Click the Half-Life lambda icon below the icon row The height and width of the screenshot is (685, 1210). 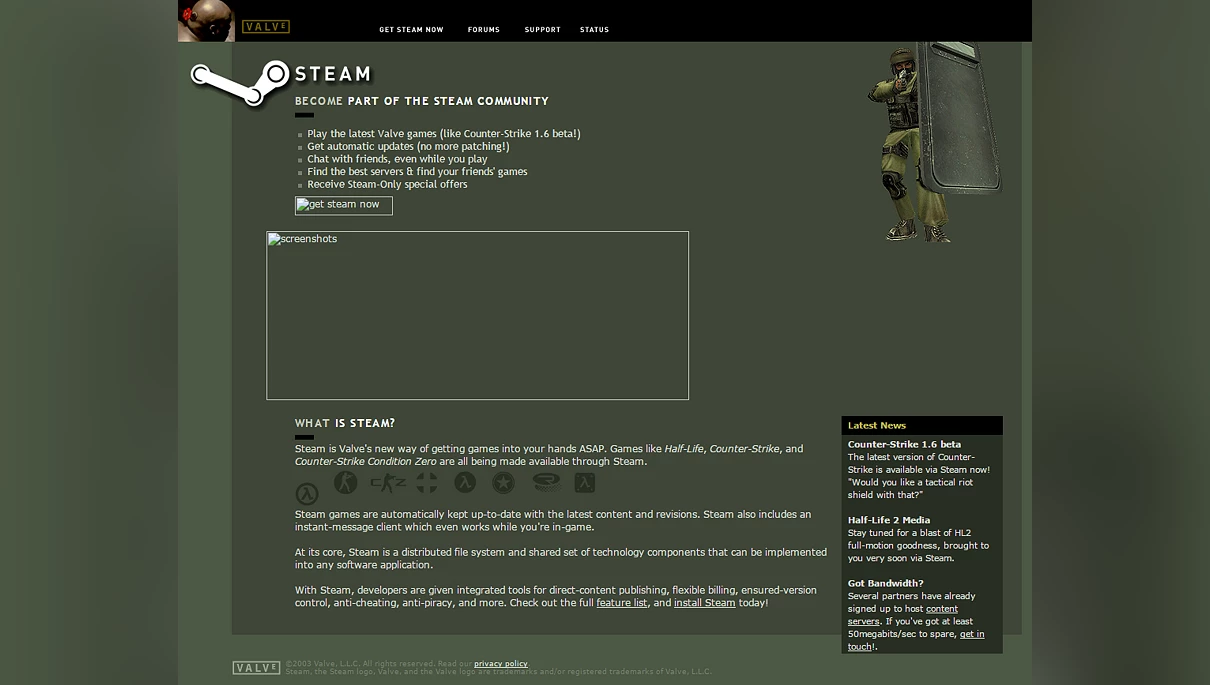[x=307, y=494]
